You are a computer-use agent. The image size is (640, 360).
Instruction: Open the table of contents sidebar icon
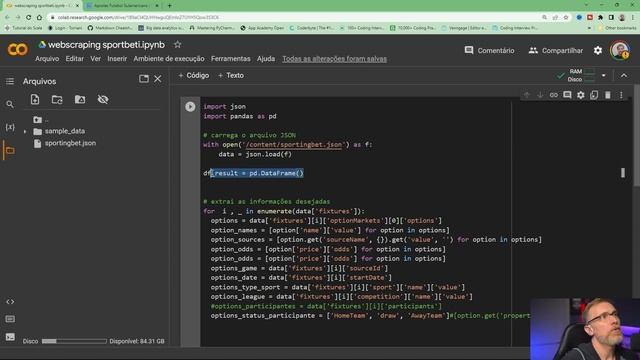[x=10, y=81]
